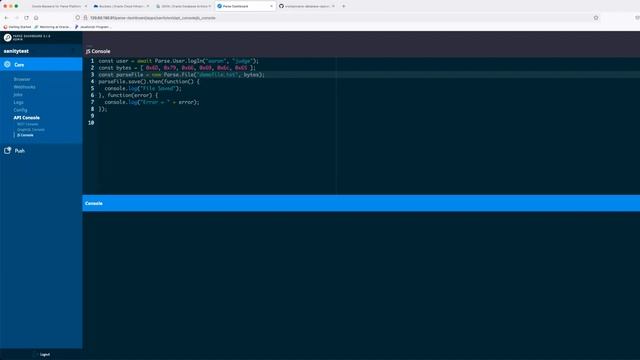This screenshot has height=360, width=640.
Task: Go back with the browser back arrow
Action: point(6,18)
